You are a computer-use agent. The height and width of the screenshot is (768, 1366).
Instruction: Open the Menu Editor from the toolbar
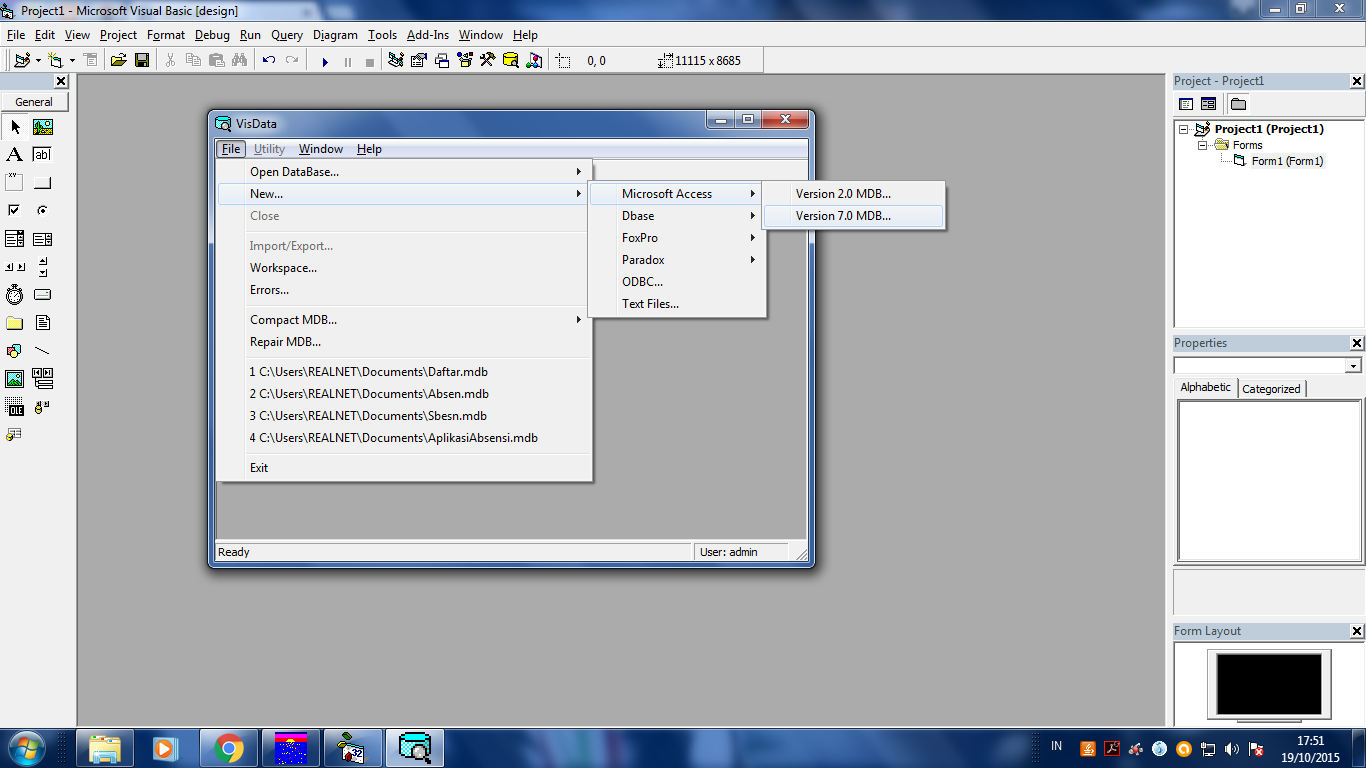coord(89,60)
